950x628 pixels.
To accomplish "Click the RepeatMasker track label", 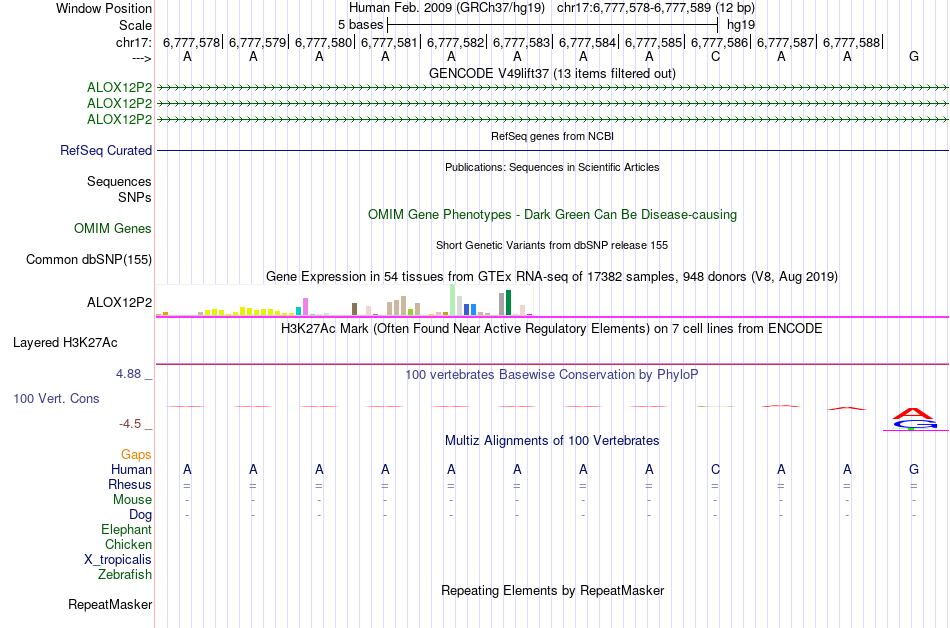I will click(x=110, y=604).
